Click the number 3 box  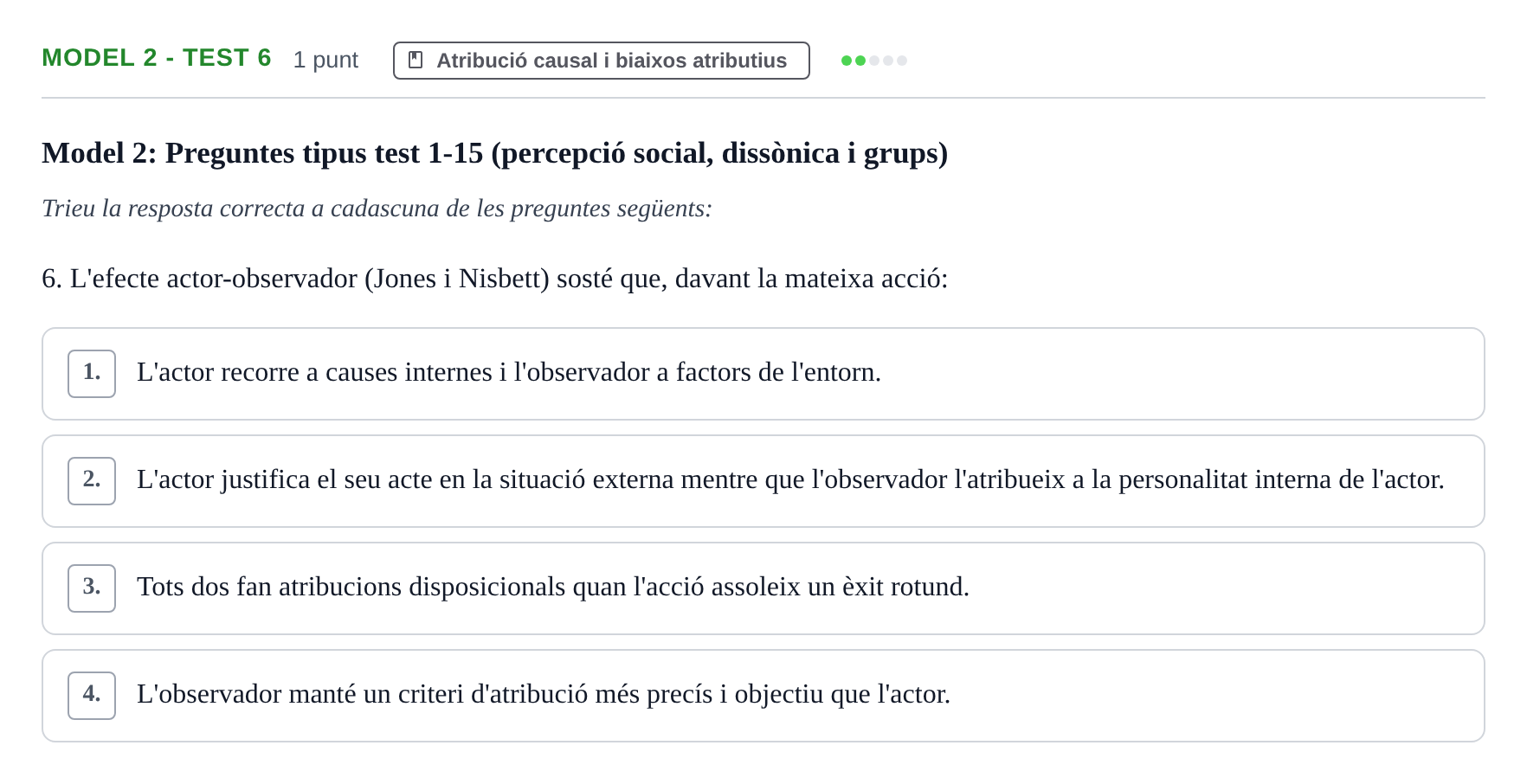[x=92, y=588]
